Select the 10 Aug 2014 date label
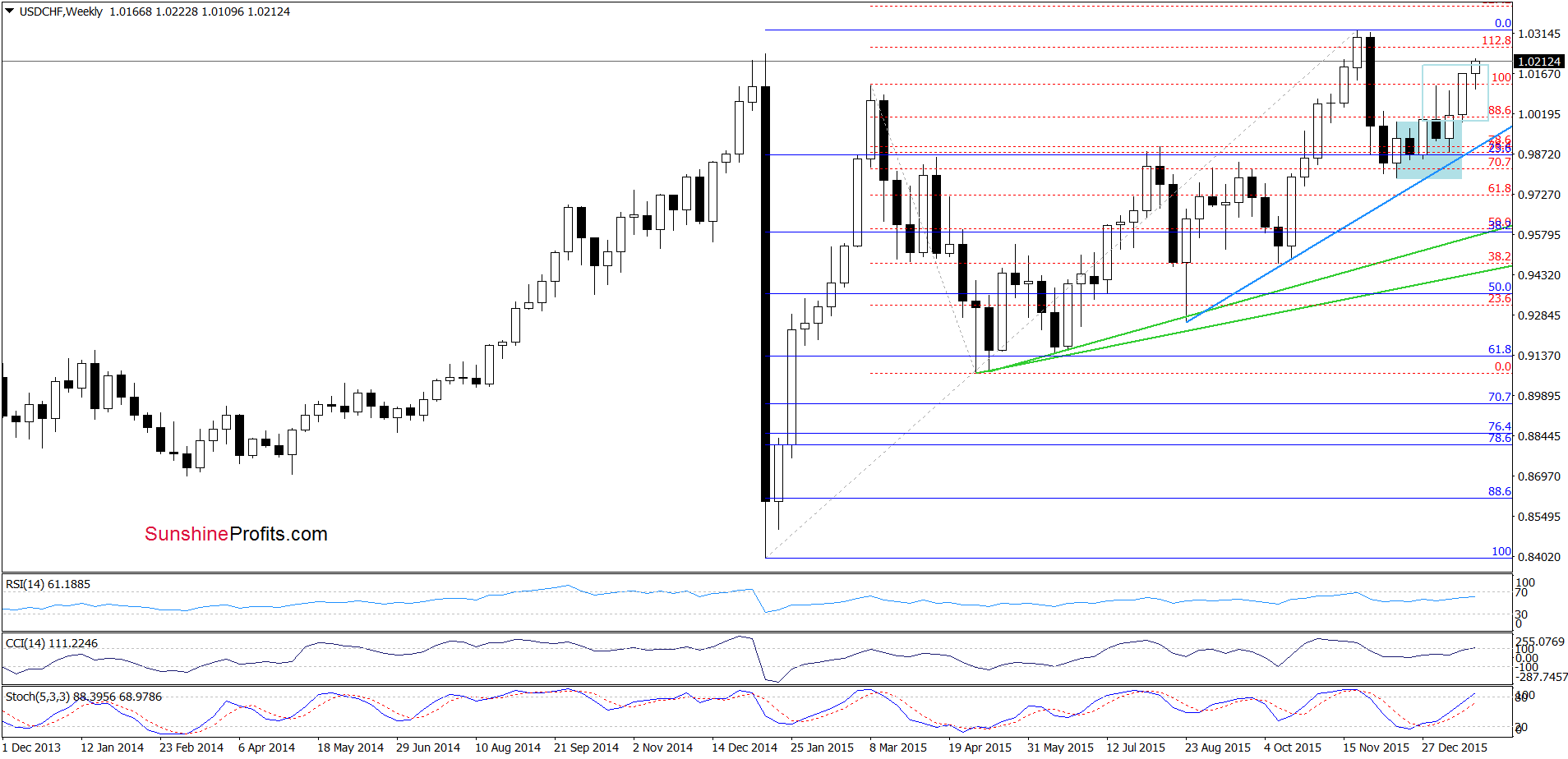This screenshot has width=1568, height=759. click(508, 747)
